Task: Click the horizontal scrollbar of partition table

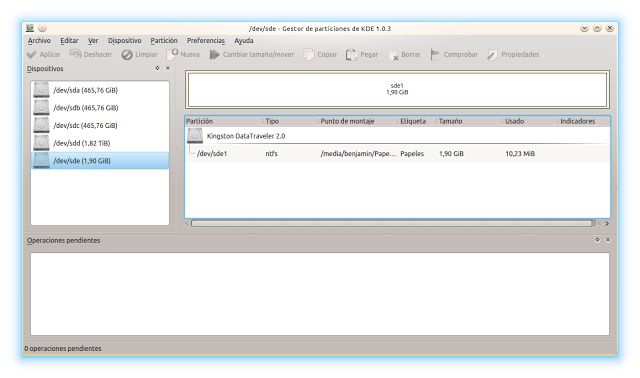Action: tap(393, 224)
